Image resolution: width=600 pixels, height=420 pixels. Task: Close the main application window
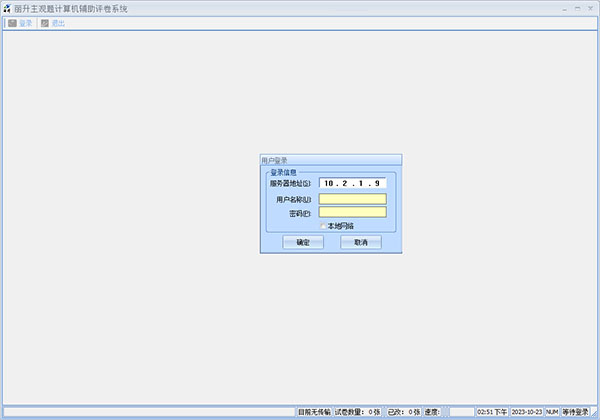[x=590, y=9]
